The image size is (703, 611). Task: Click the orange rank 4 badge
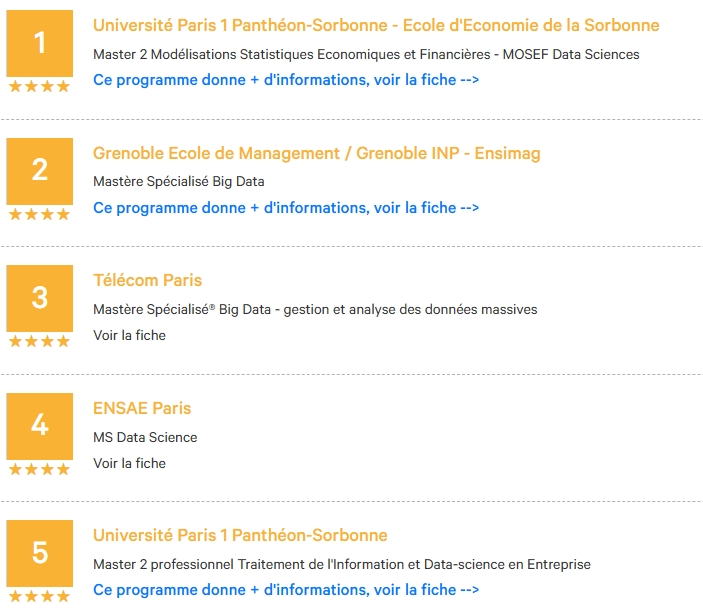click(39, 426)
